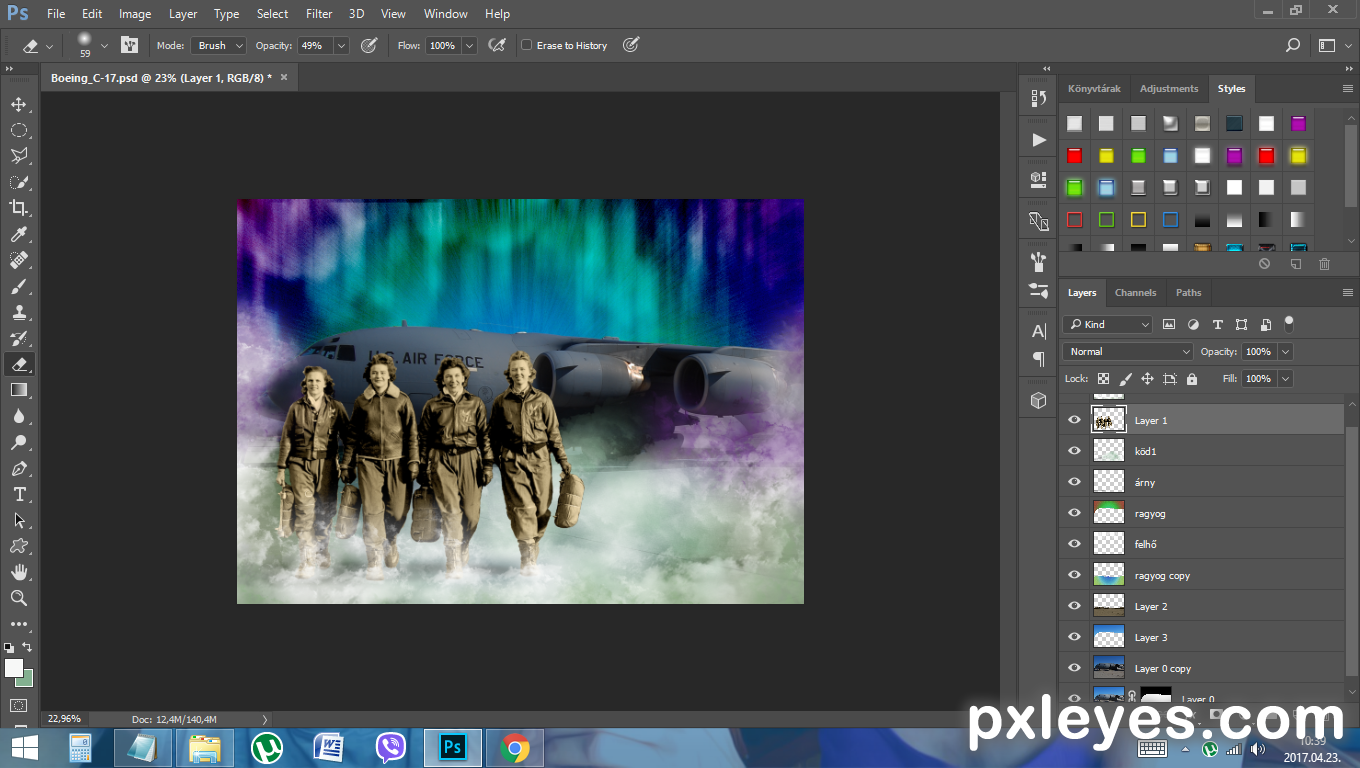
Task: Open Word from the taskbar
Action: (329, 748)
